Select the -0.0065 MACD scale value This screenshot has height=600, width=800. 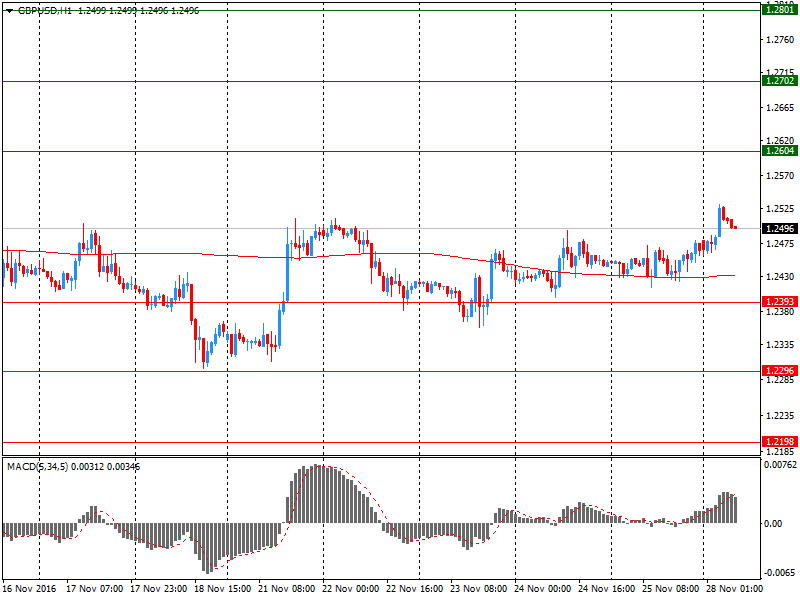[x=780, y=572]
